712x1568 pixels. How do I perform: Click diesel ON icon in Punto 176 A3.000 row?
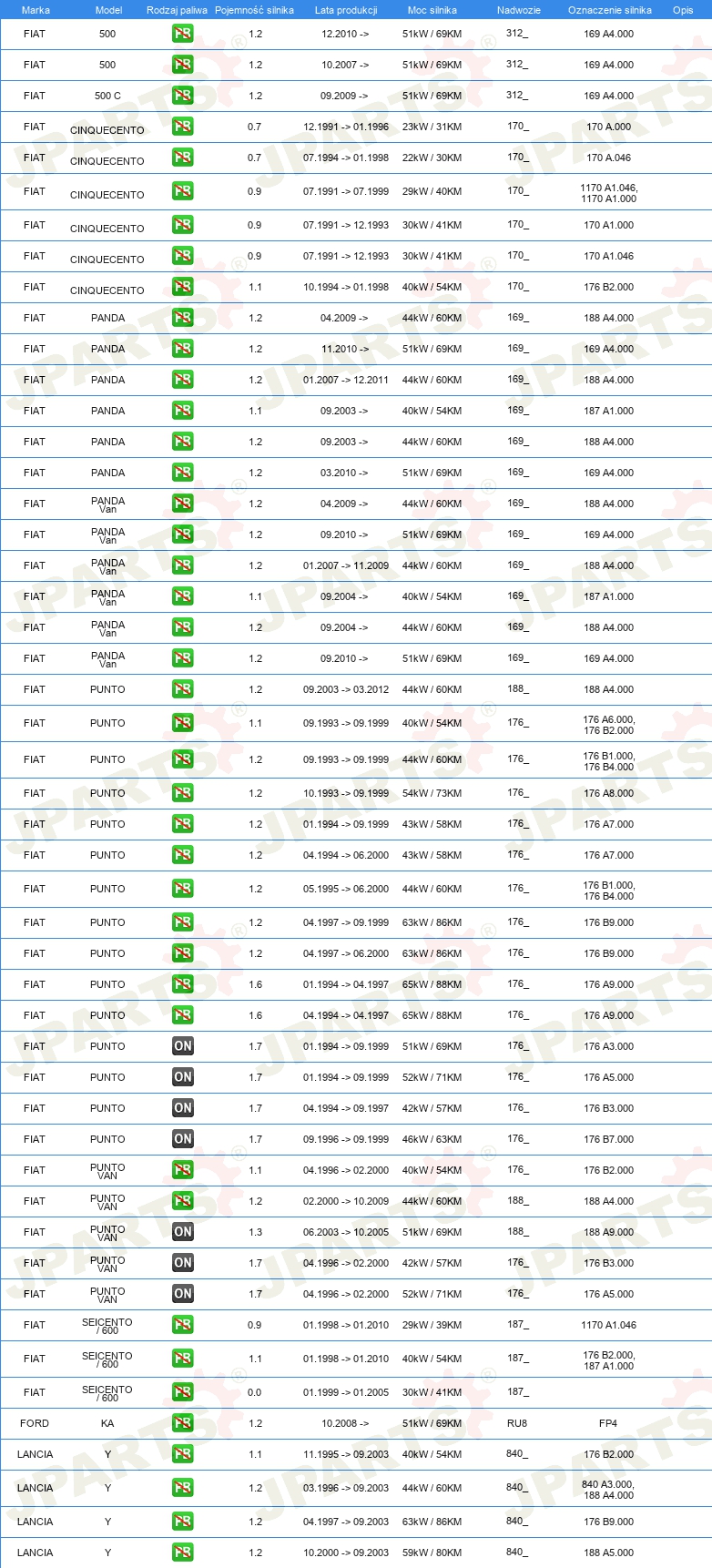(x=183, y=1046)
